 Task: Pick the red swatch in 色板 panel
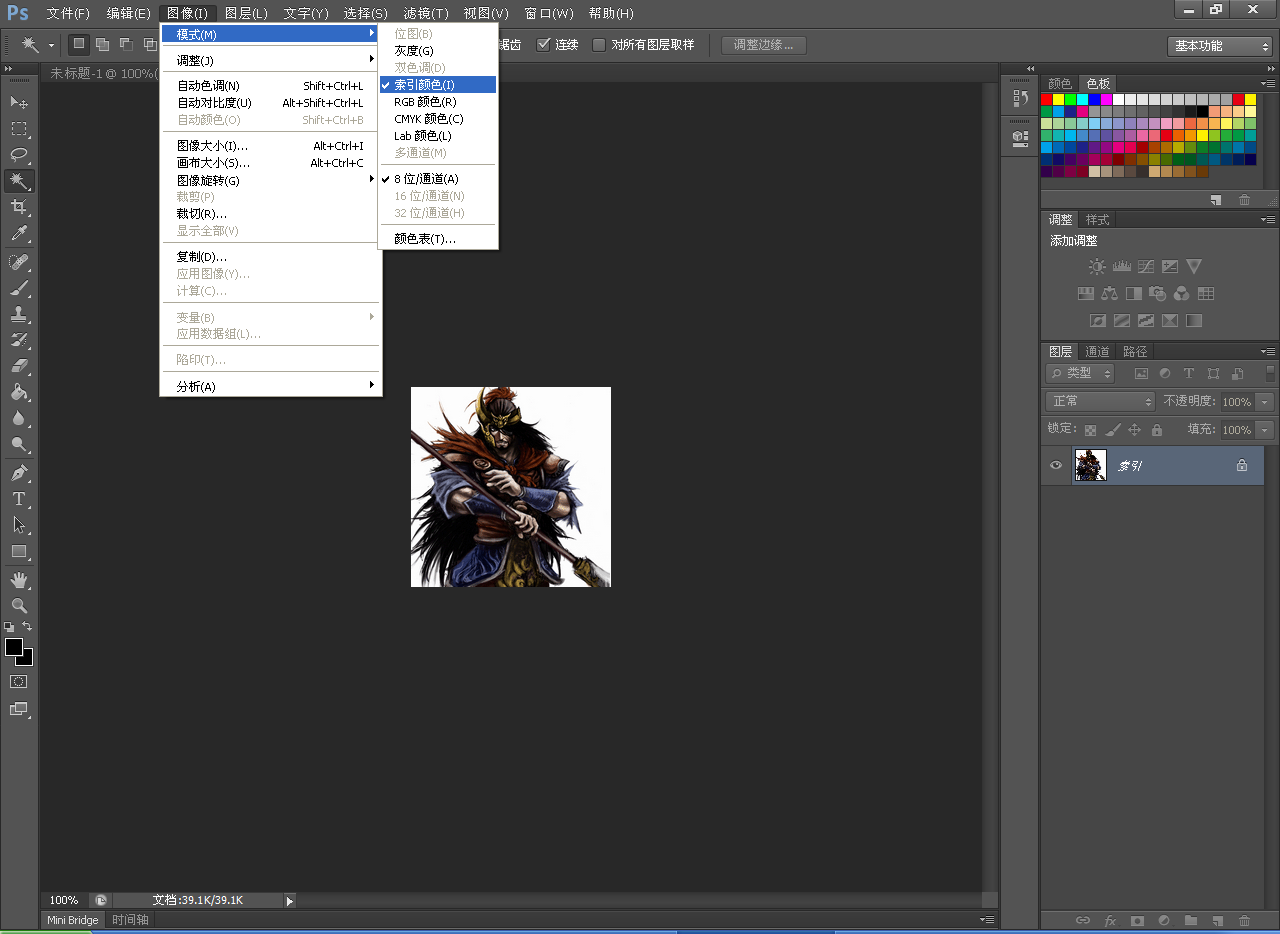(1047, 99)
